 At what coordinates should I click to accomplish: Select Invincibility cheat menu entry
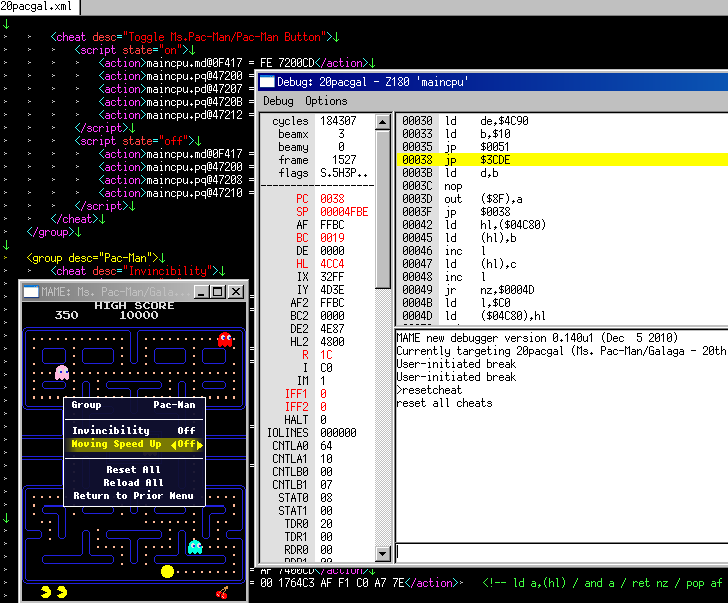click(134, 430)
